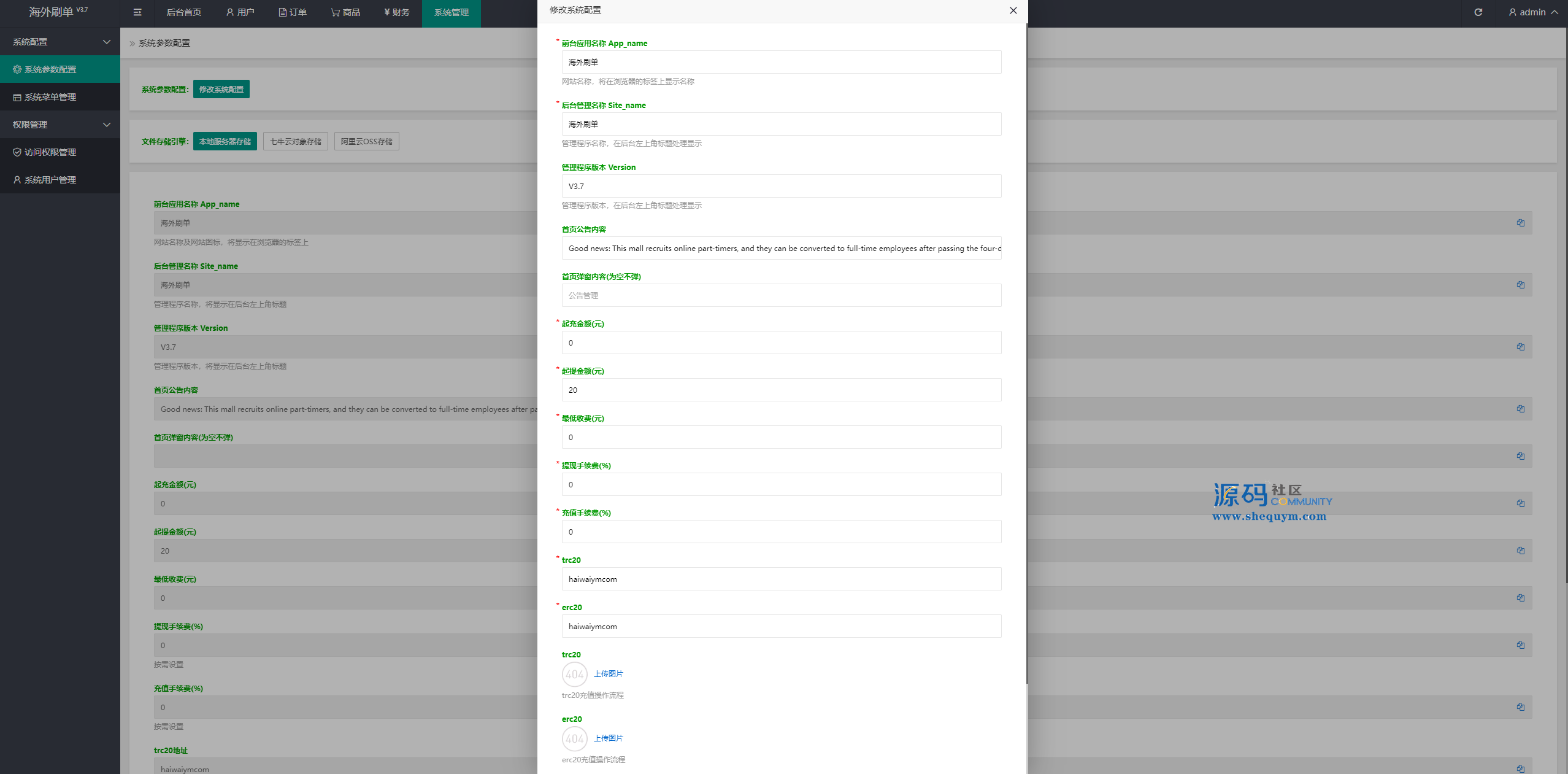This screenshot has width=1568, height=774.
Task: Focus the trc20 address input in dialog
Action: [x=782, y=579]
